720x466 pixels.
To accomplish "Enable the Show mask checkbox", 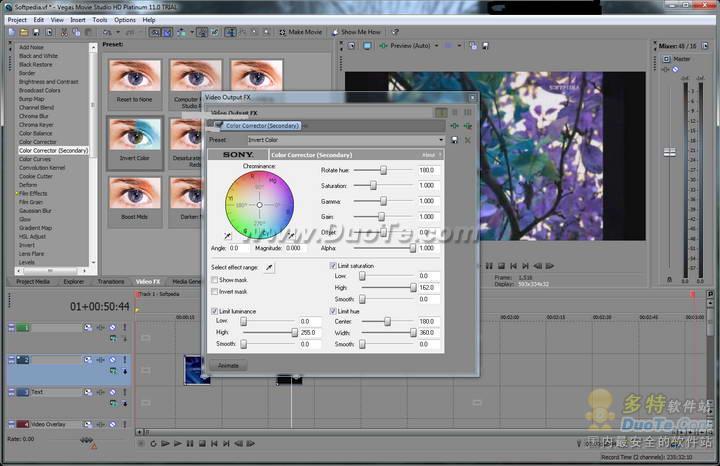I will tap(215, 280).
